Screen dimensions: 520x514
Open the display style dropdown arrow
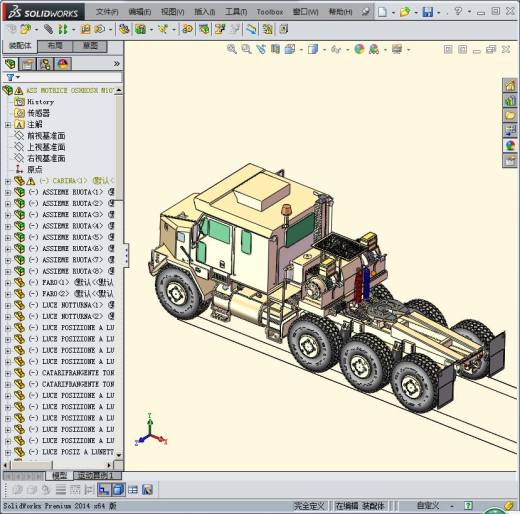click(324, 50)
